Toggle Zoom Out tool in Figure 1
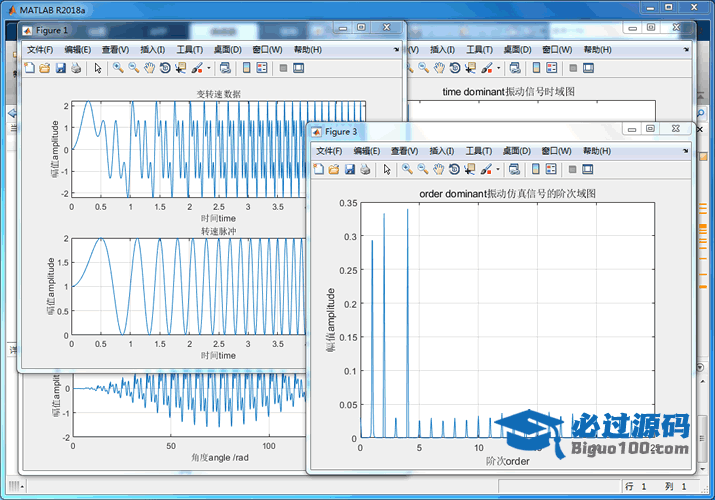Screen dimensions: 715x500 [x=134, y=68]
